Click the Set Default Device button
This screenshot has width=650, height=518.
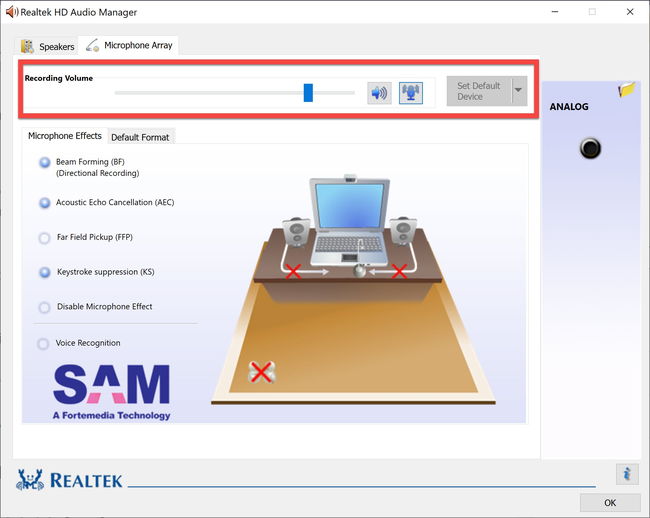(479, 91)
